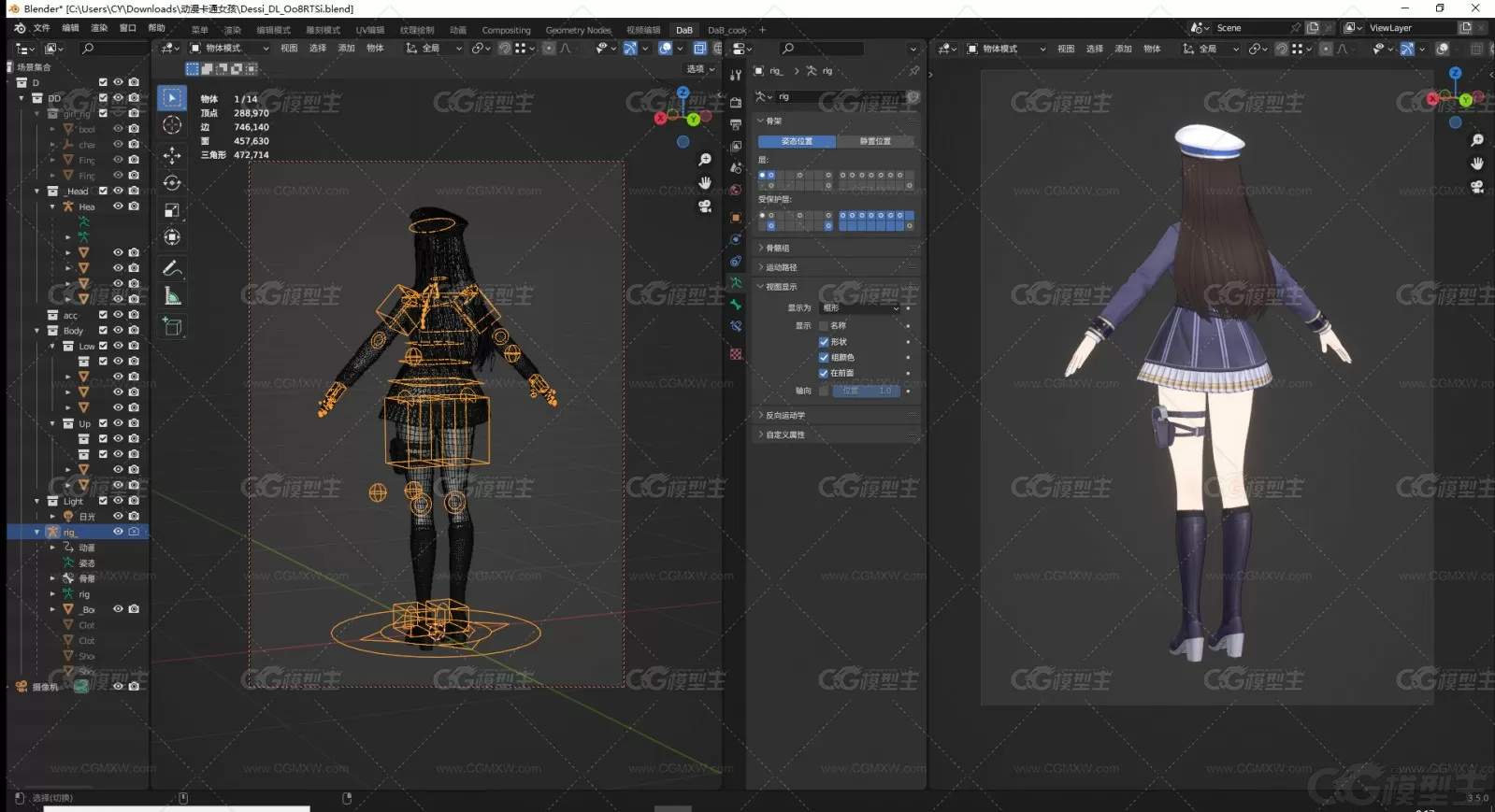Viewport: 1495px width, 812px height.
Task: Pin the properties editor context
Action: click(913, 71)
